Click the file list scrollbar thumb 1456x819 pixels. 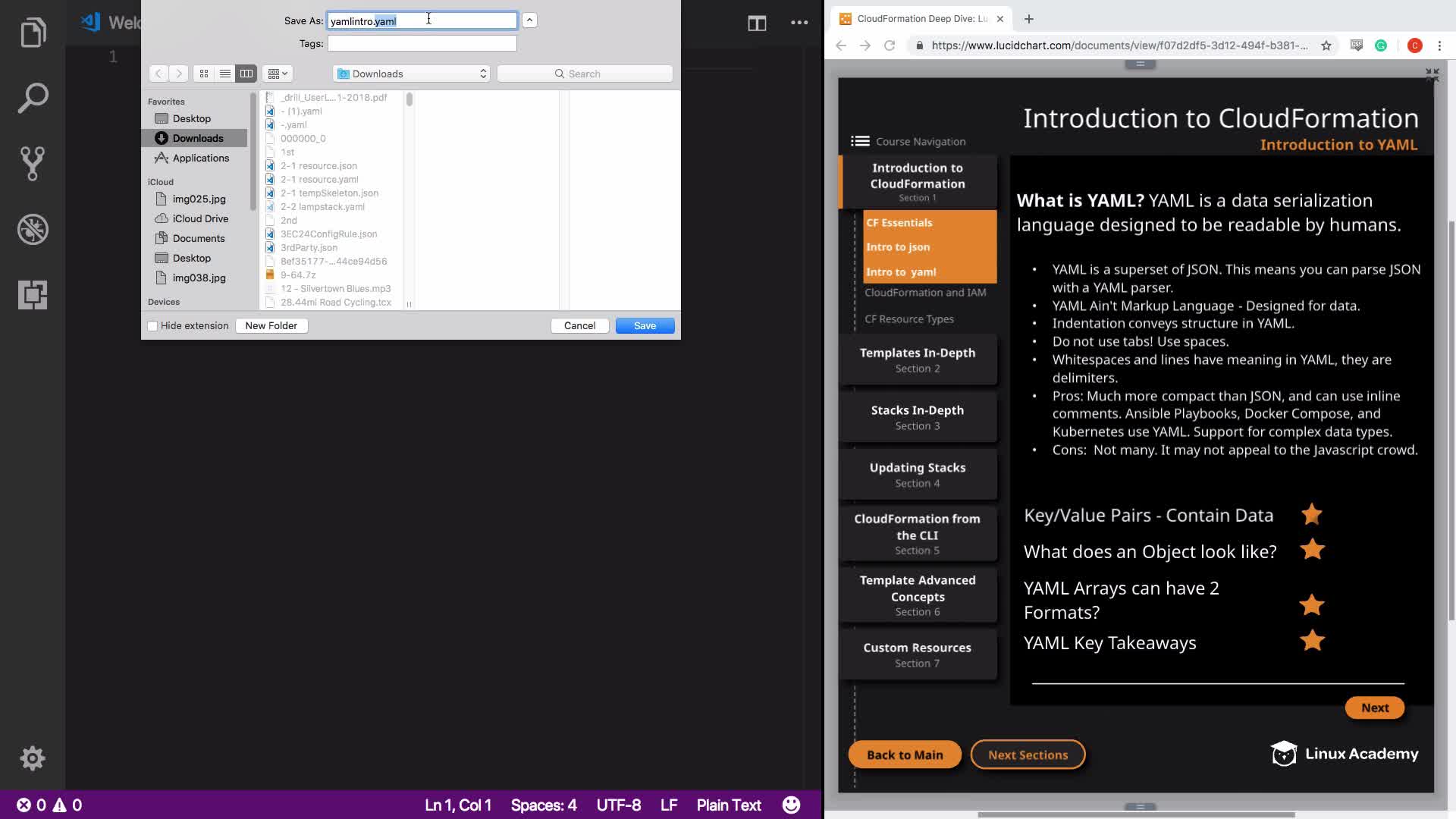(409, 99)
